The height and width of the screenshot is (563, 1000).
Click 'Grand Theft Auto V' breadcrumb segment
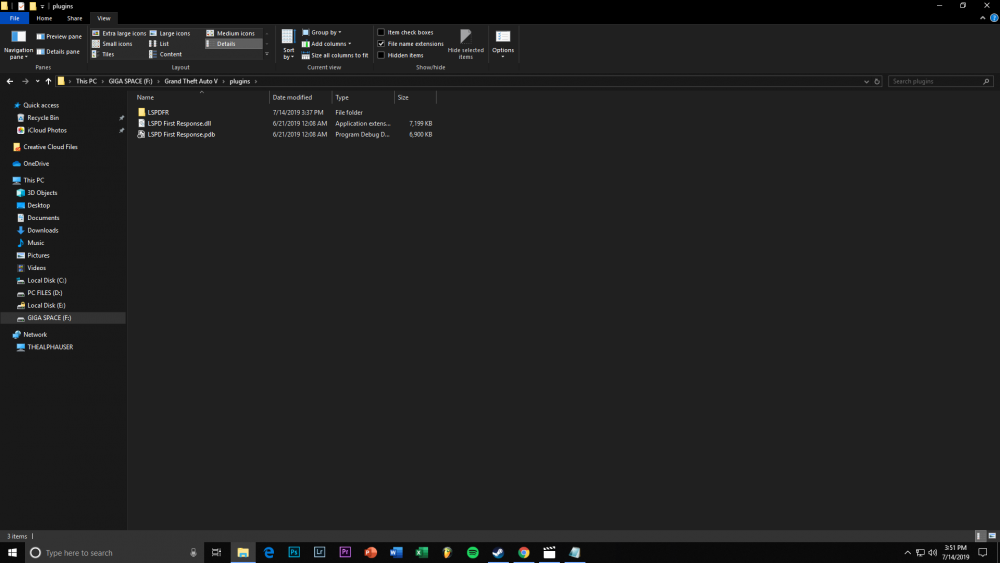pos(191,82)
